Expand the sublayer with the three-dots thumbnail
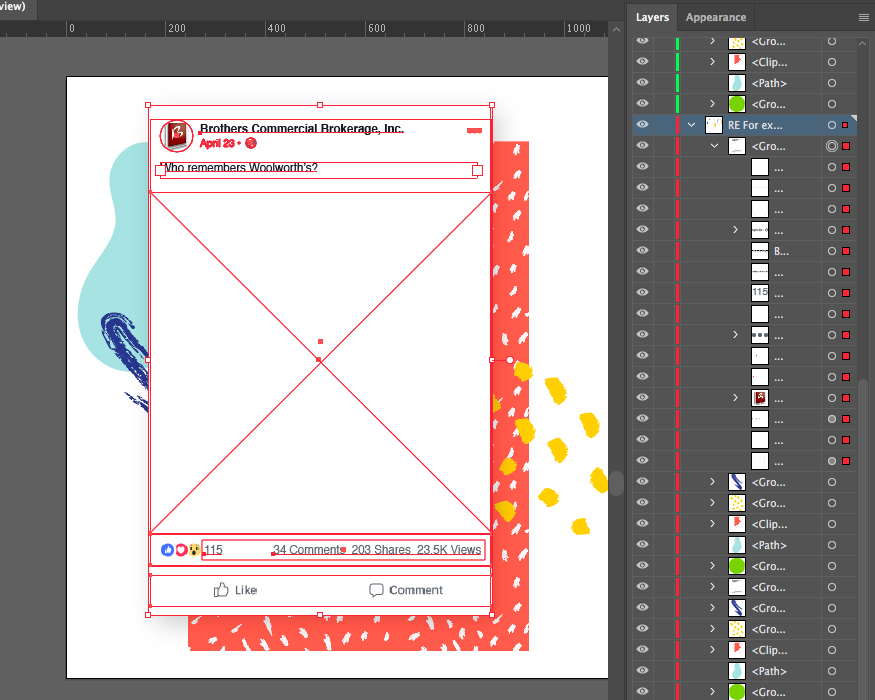Screen dimensions: 875x700 (x=735, y=335)
